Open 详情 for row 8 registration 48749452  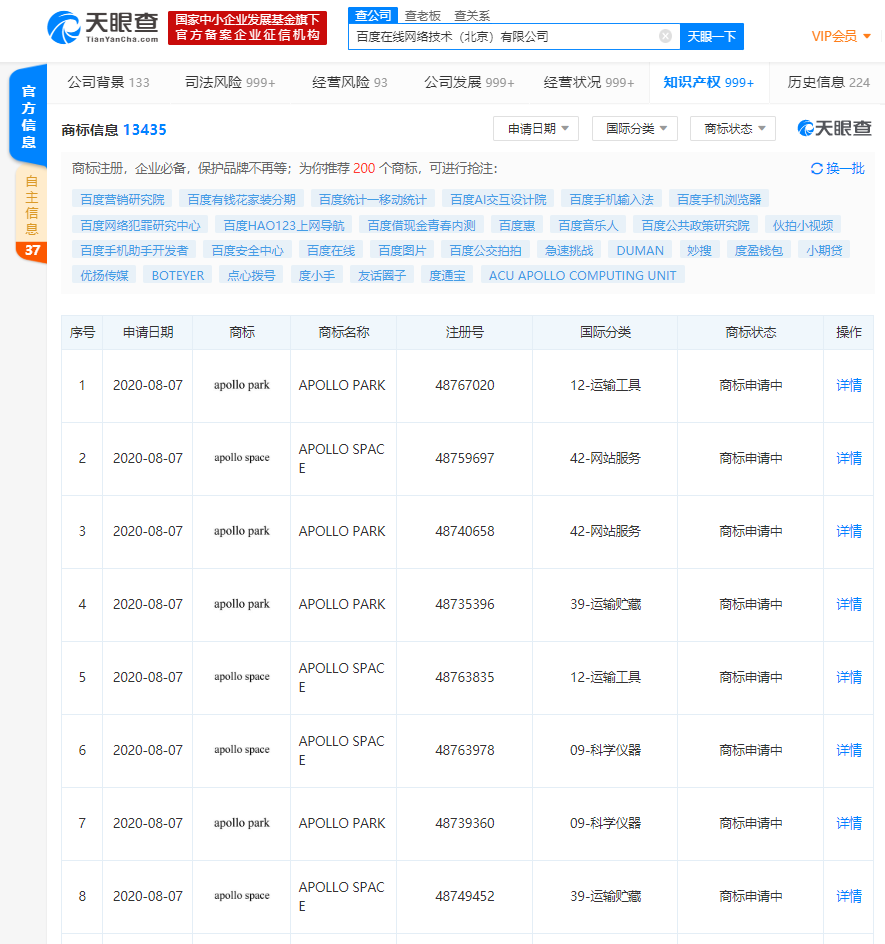[x=849, y=896]
